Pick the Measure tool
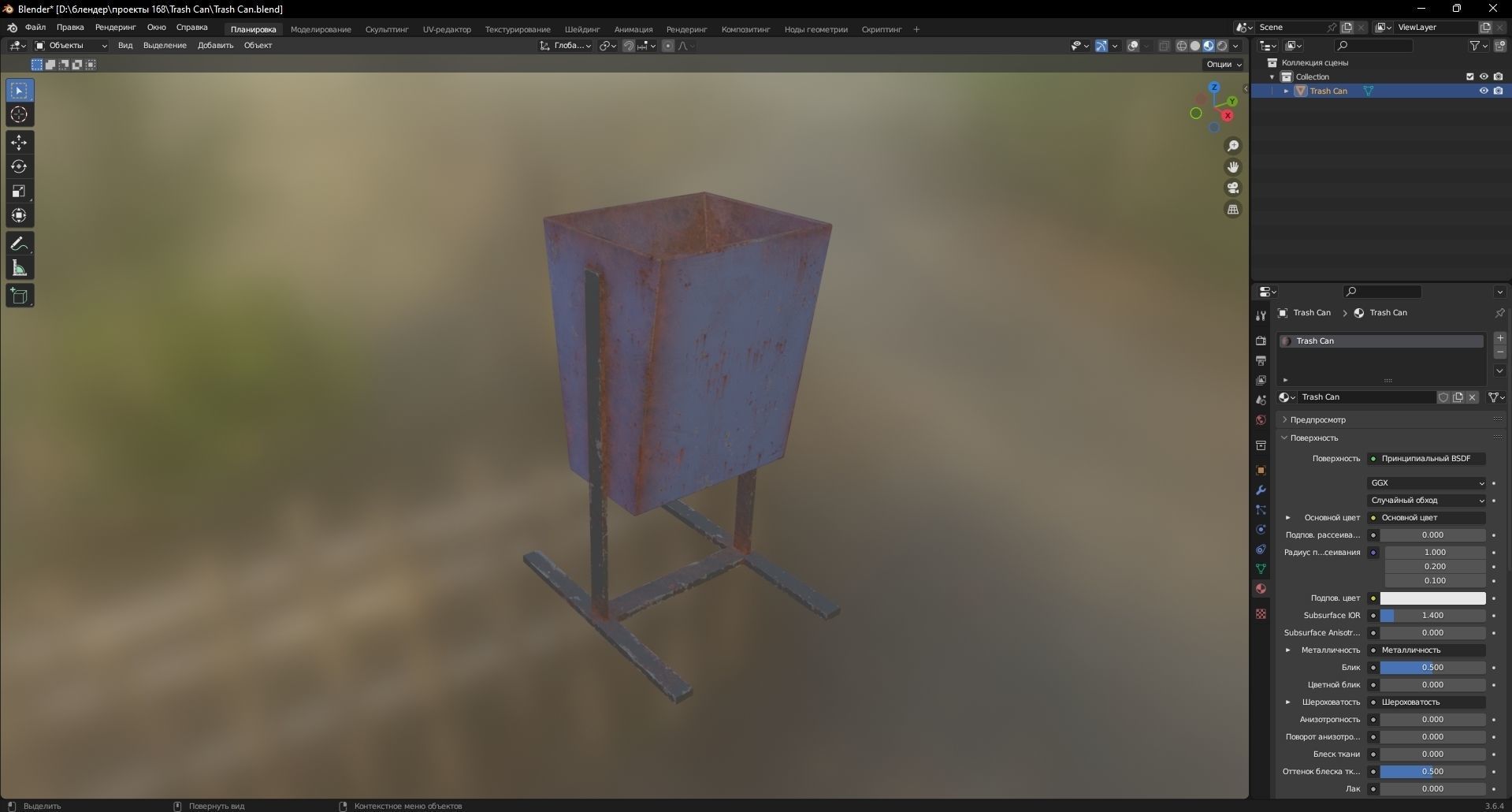 19,269
